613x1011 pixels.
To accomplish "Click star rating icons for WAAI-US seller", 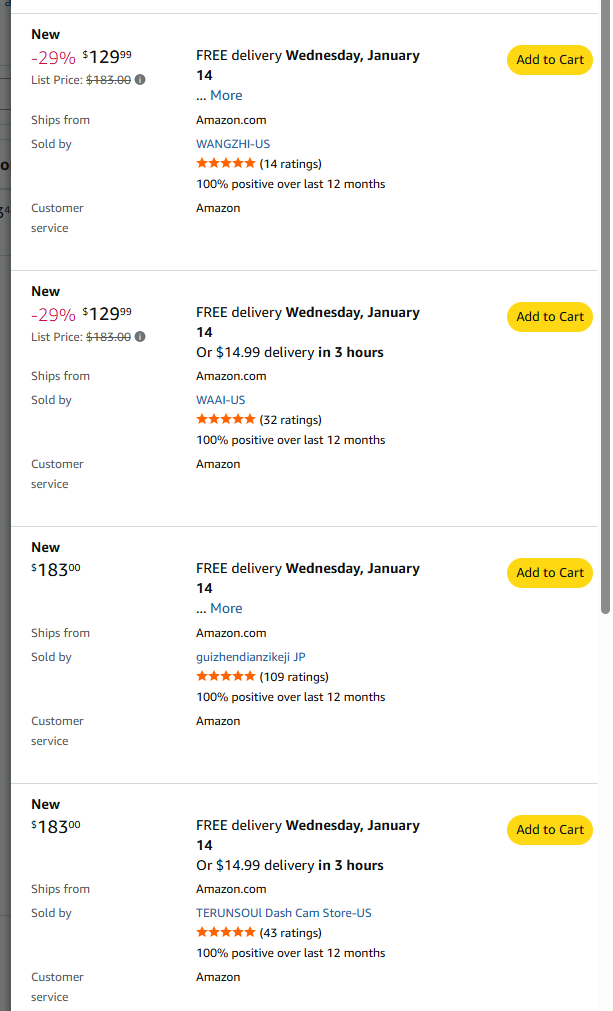I will (225, 420).
